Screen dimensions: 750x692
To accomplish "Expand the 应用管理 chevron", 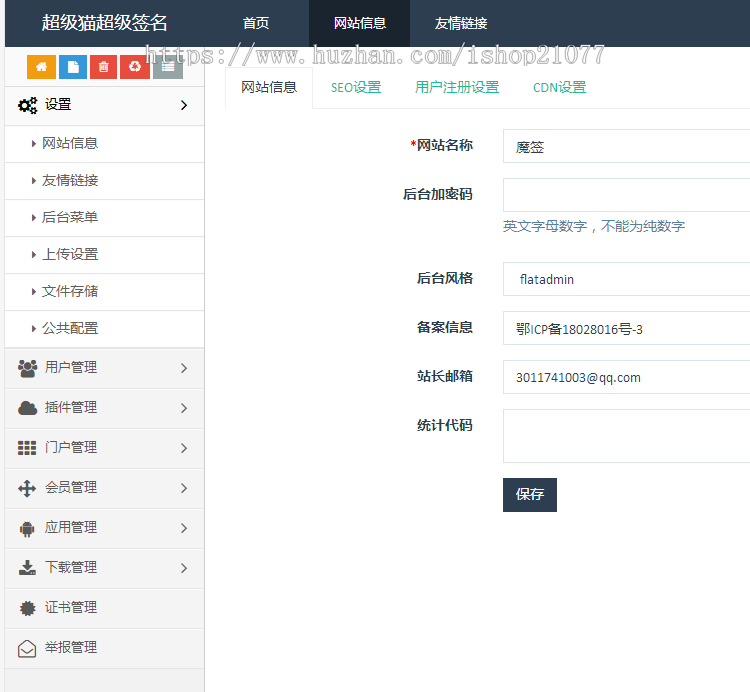I will point(184,528).
